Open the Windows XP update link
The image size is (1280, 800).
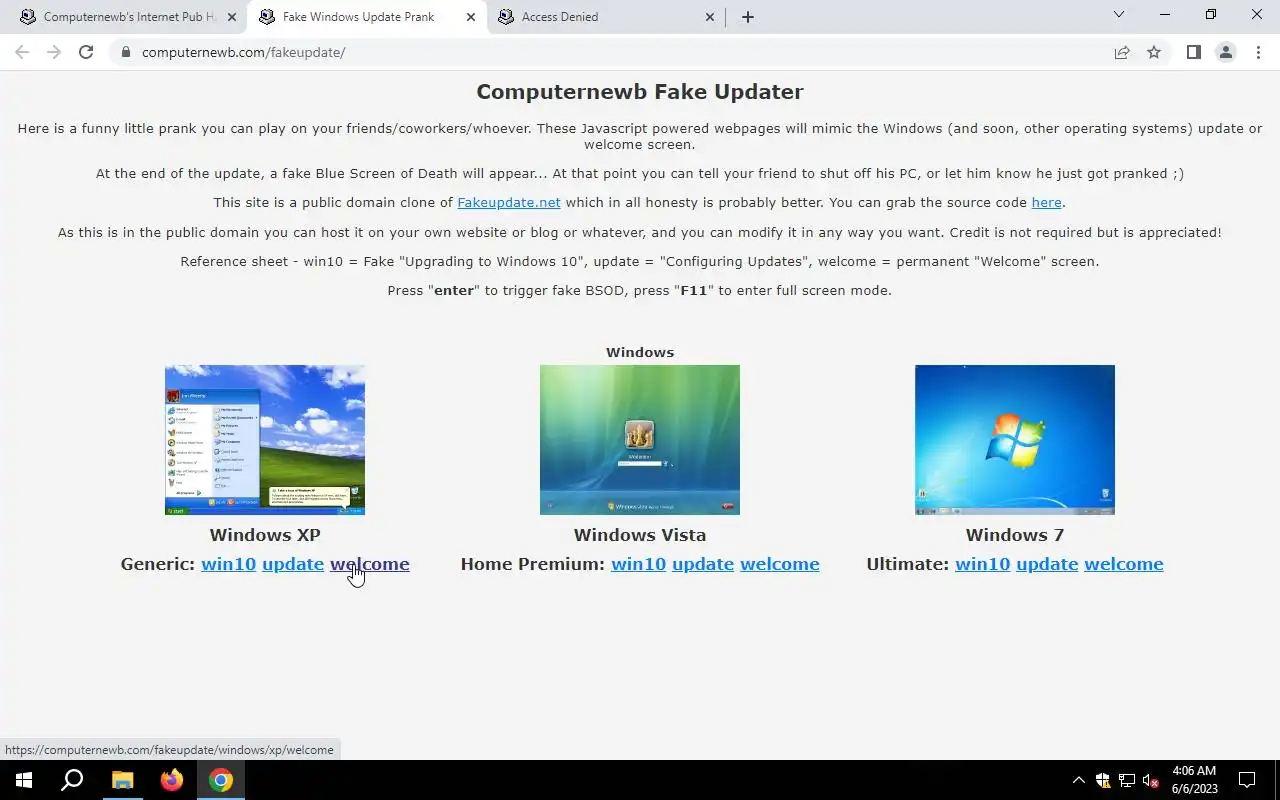(x=293, y=564)
